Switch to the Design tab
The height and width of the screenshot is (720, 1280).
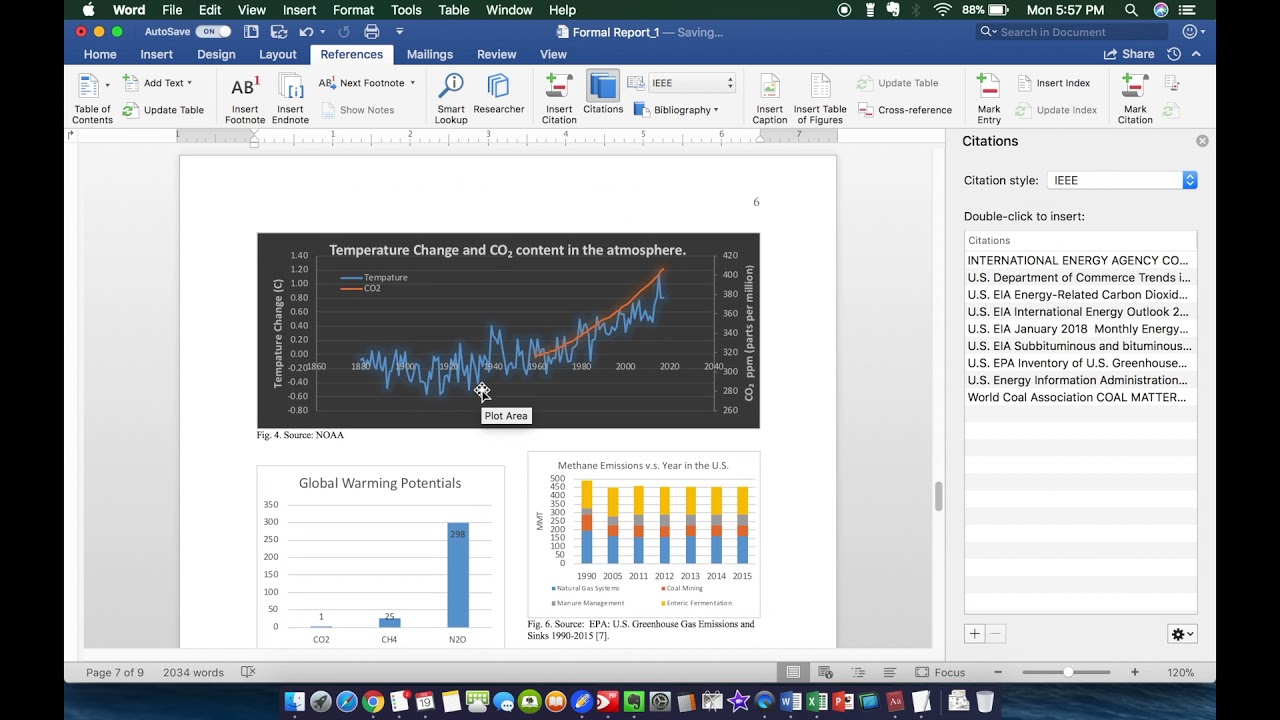216,54
